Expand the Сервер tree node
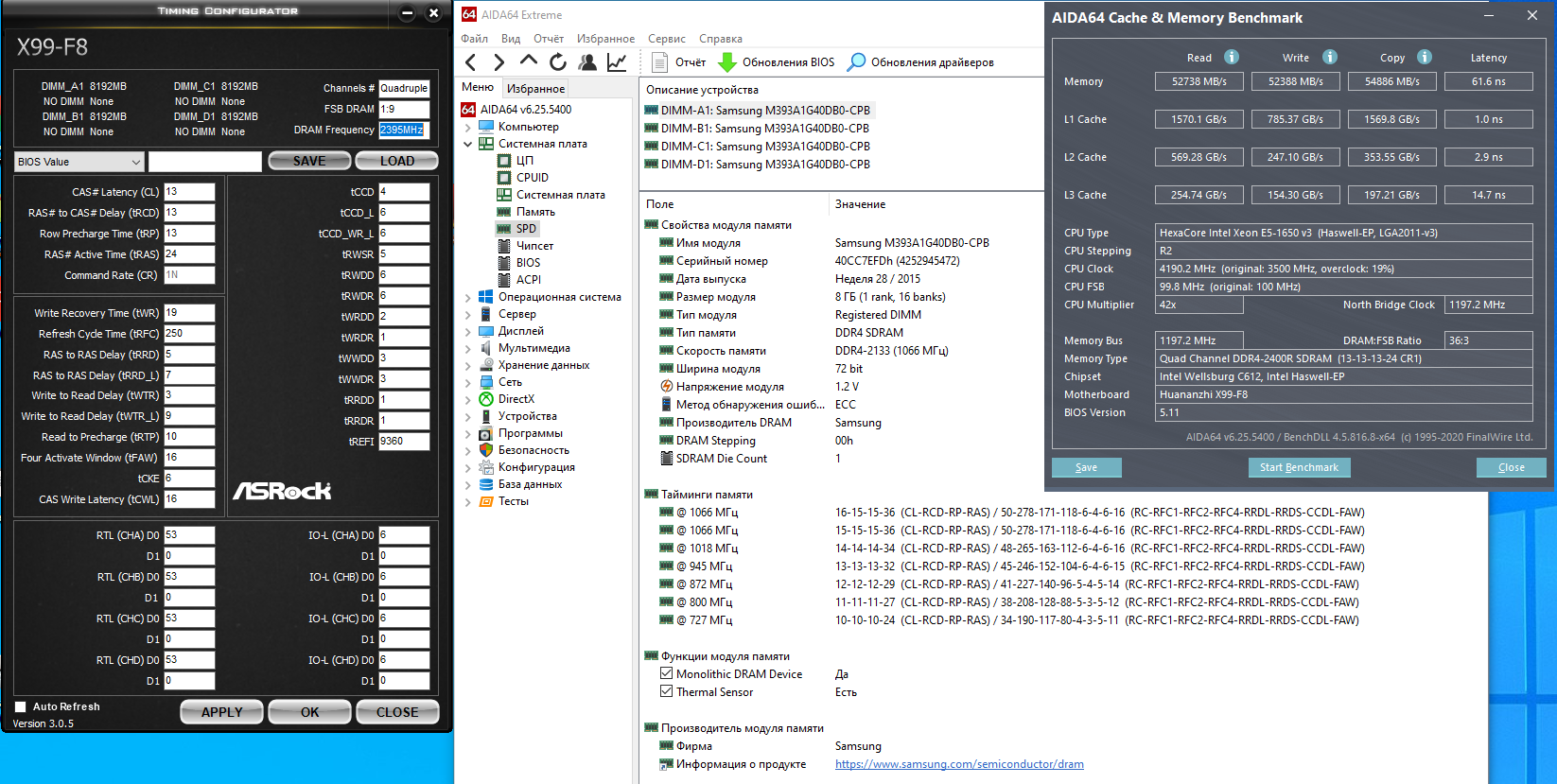The height and width of the screenshot is (784, 1557). tap(468, 315)
